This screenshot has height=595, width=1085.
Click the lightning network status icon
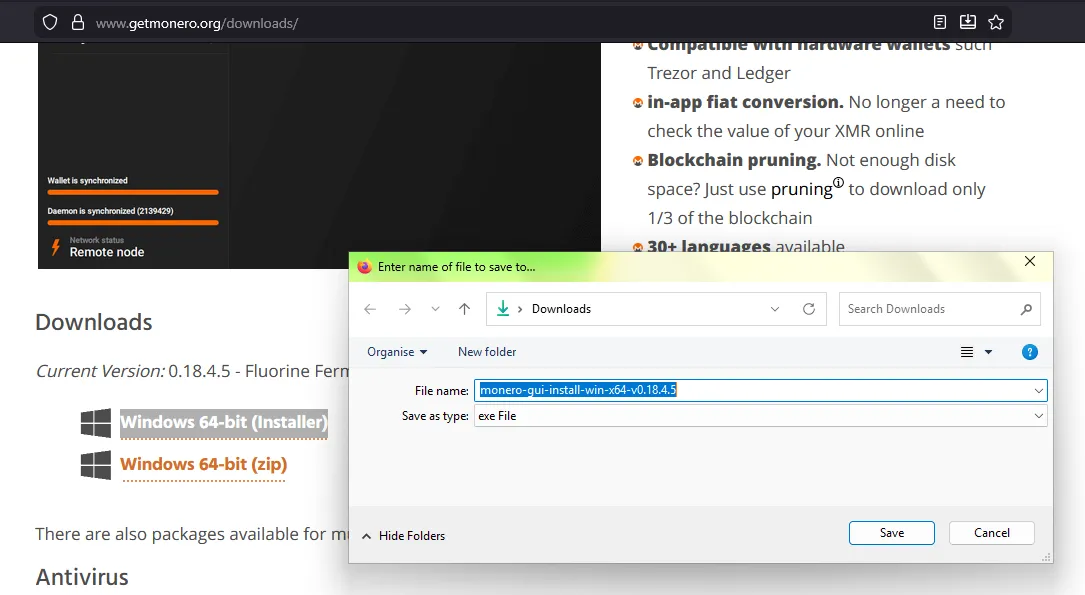[56, 247]
